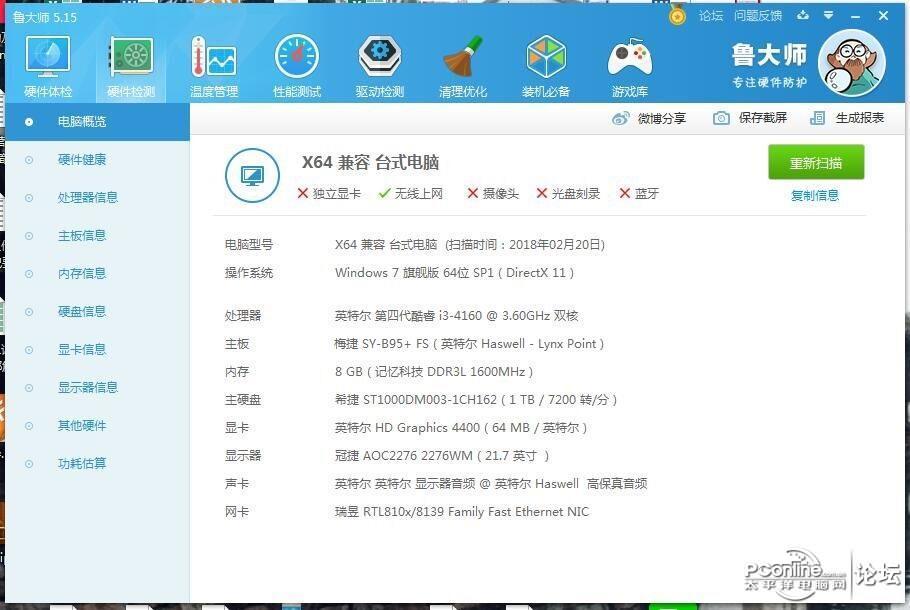Screen dimensions: 910x610
Task: Open 温度管理 temperature management
Action: pyautogui.click(x=214, y=67)
